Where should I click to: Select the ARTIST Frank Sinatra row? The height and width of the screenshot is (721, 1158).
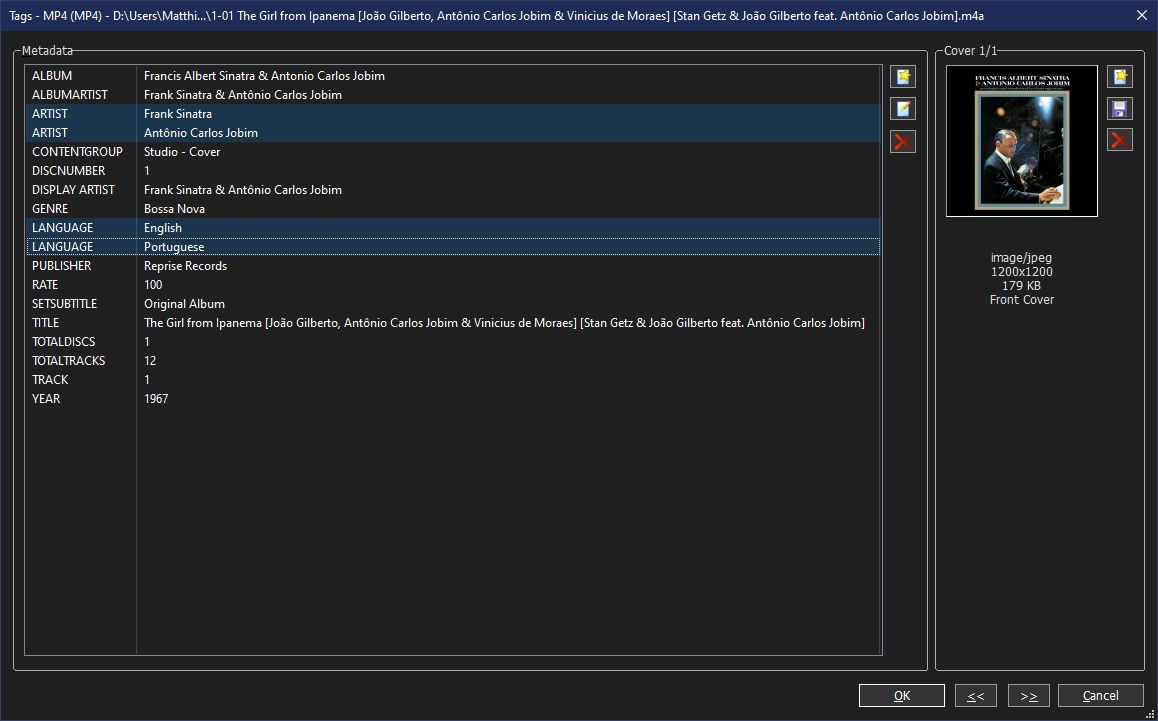point(453,114)
